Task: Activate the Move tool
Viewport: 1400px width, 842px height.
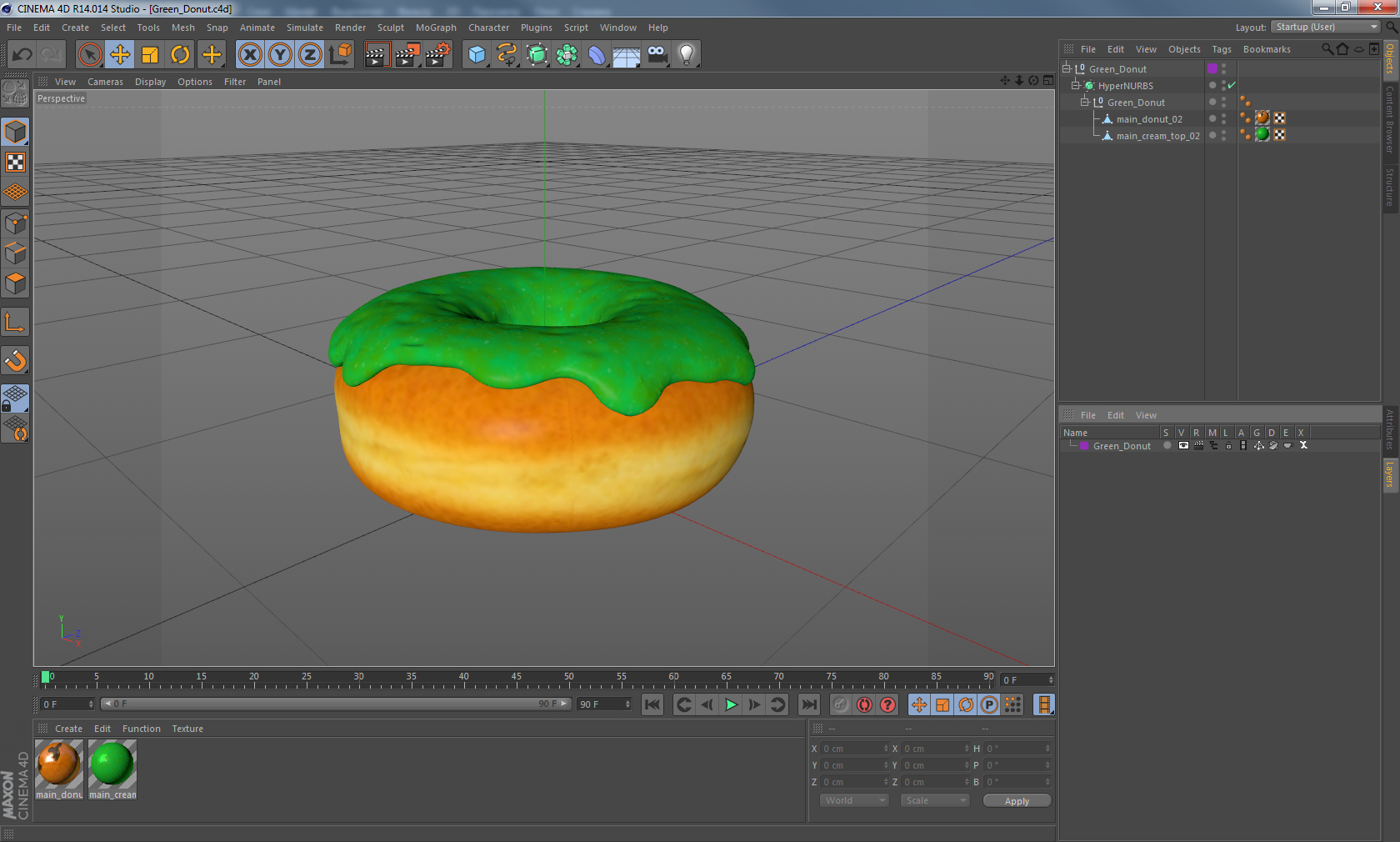Action: coord(120,55)
